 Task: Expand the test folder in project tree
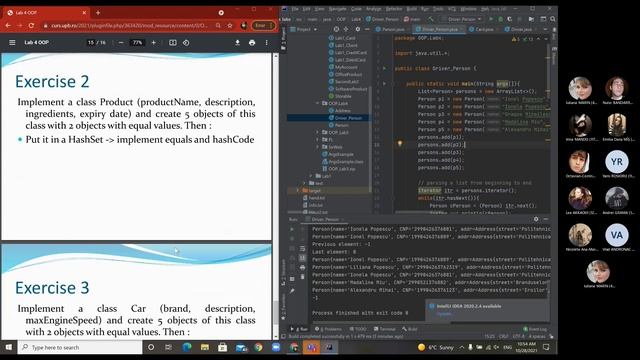coord(304,183)
